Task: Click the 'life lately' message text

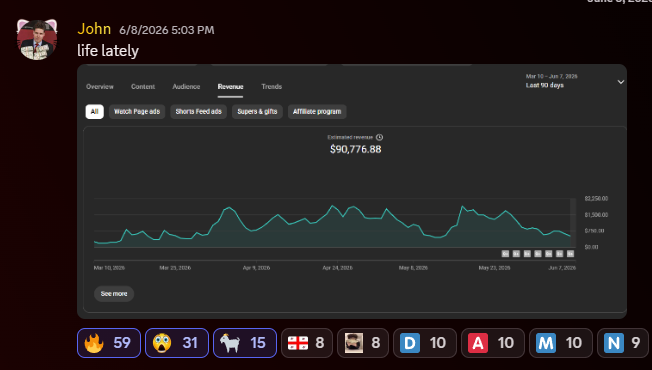Action: [x=108, y=51]
